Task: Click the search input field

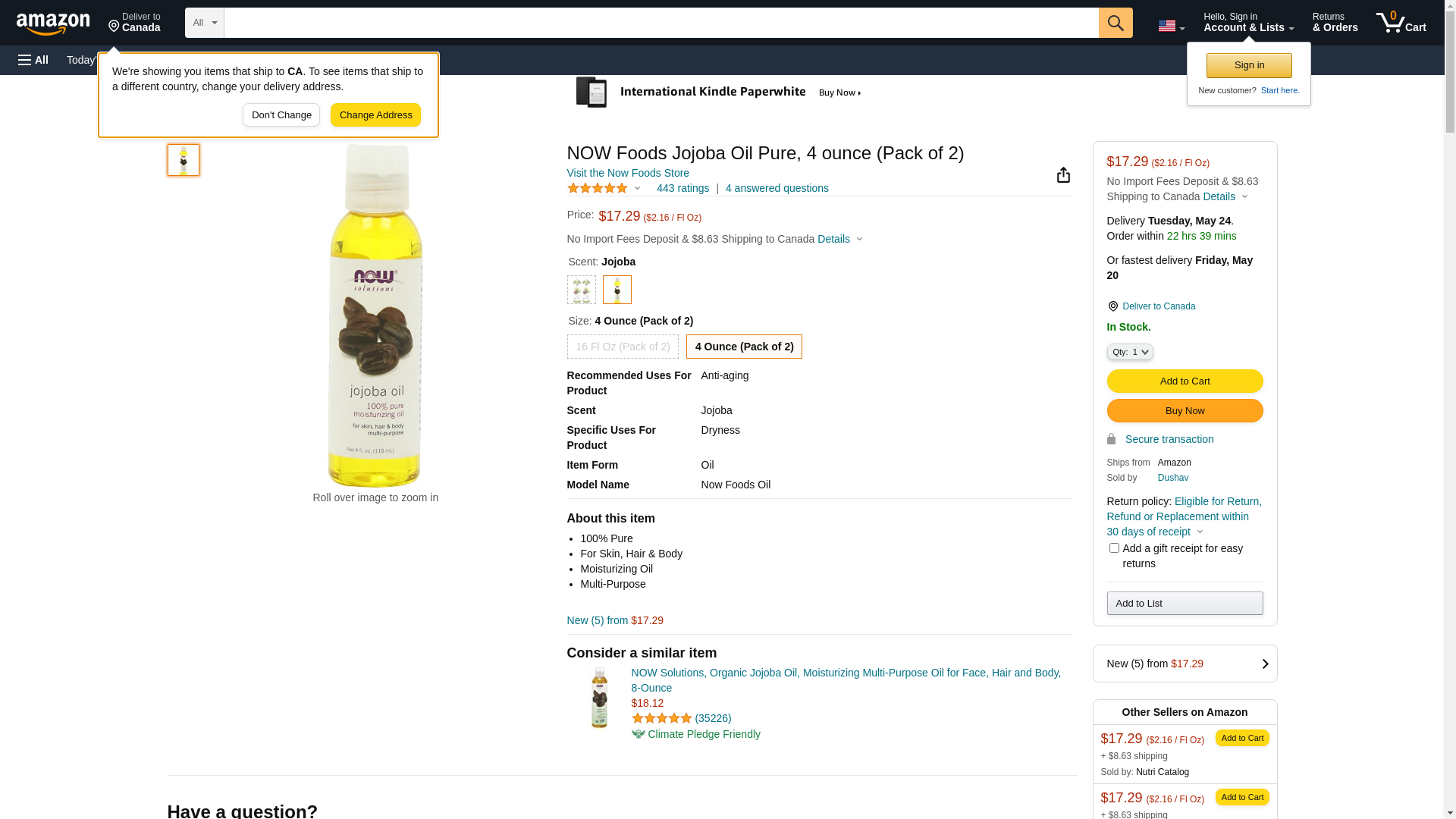Action: pos(661,23)
